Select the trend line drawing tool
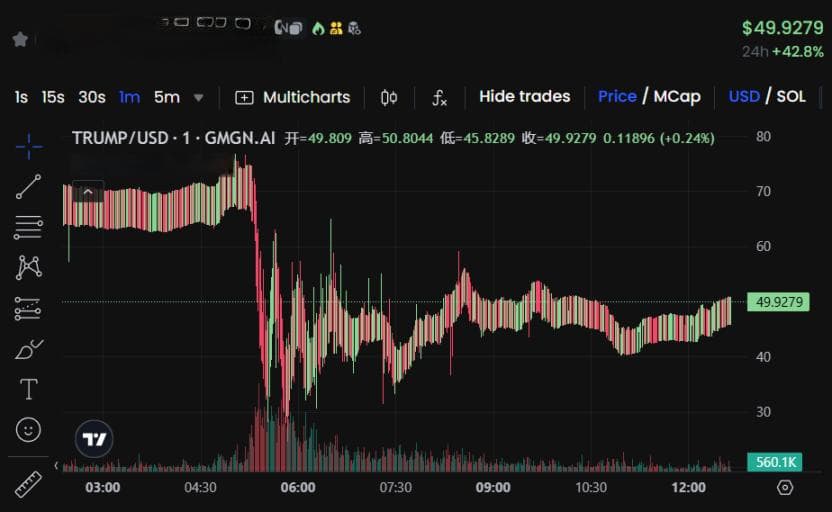This screenshot has height=512, width=832. pos(29,186)
